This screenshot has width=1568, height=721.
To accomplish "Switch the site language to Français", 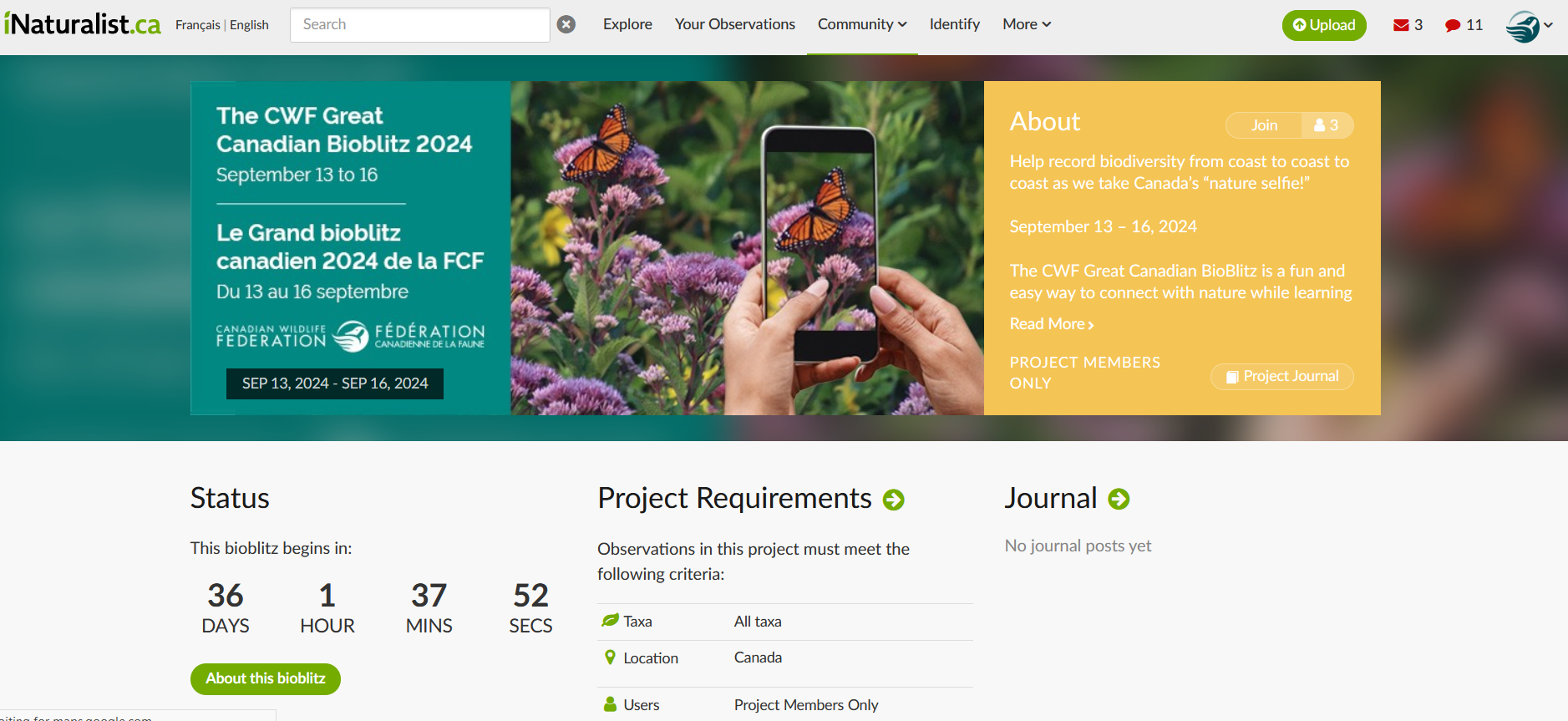I will click(197, 25).
